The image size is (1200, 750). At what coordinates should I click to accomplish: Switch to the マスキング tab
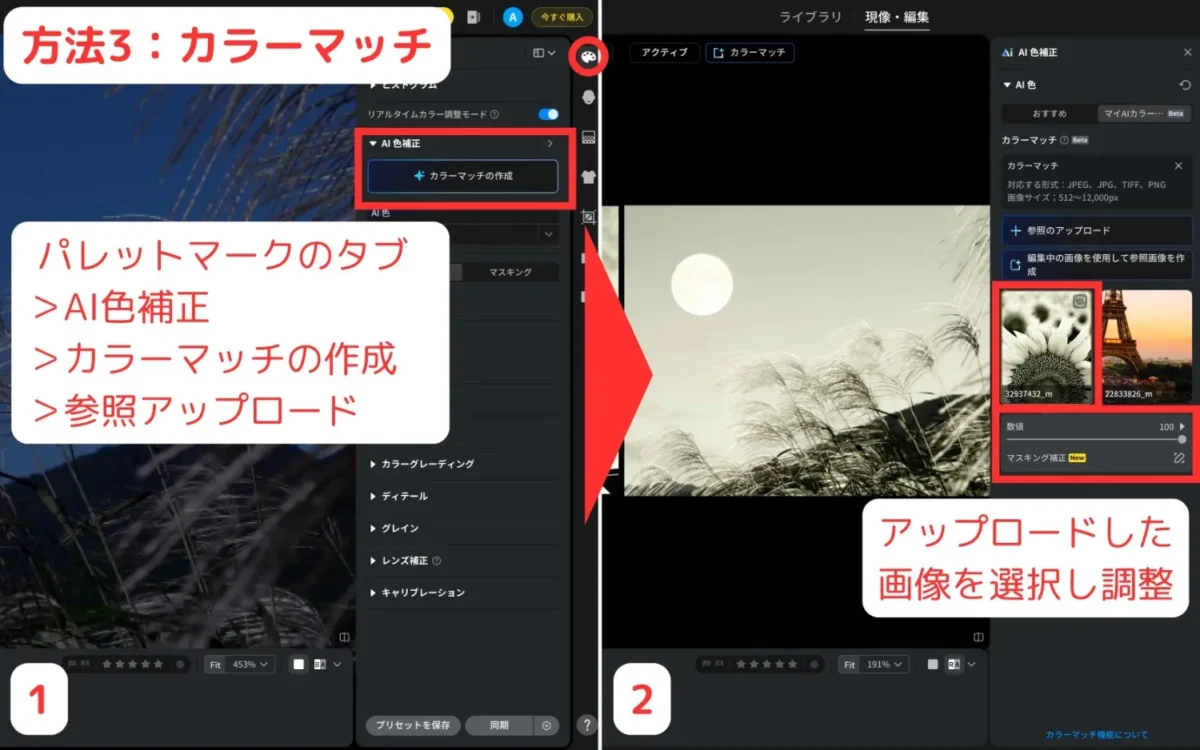coord(510,272)
